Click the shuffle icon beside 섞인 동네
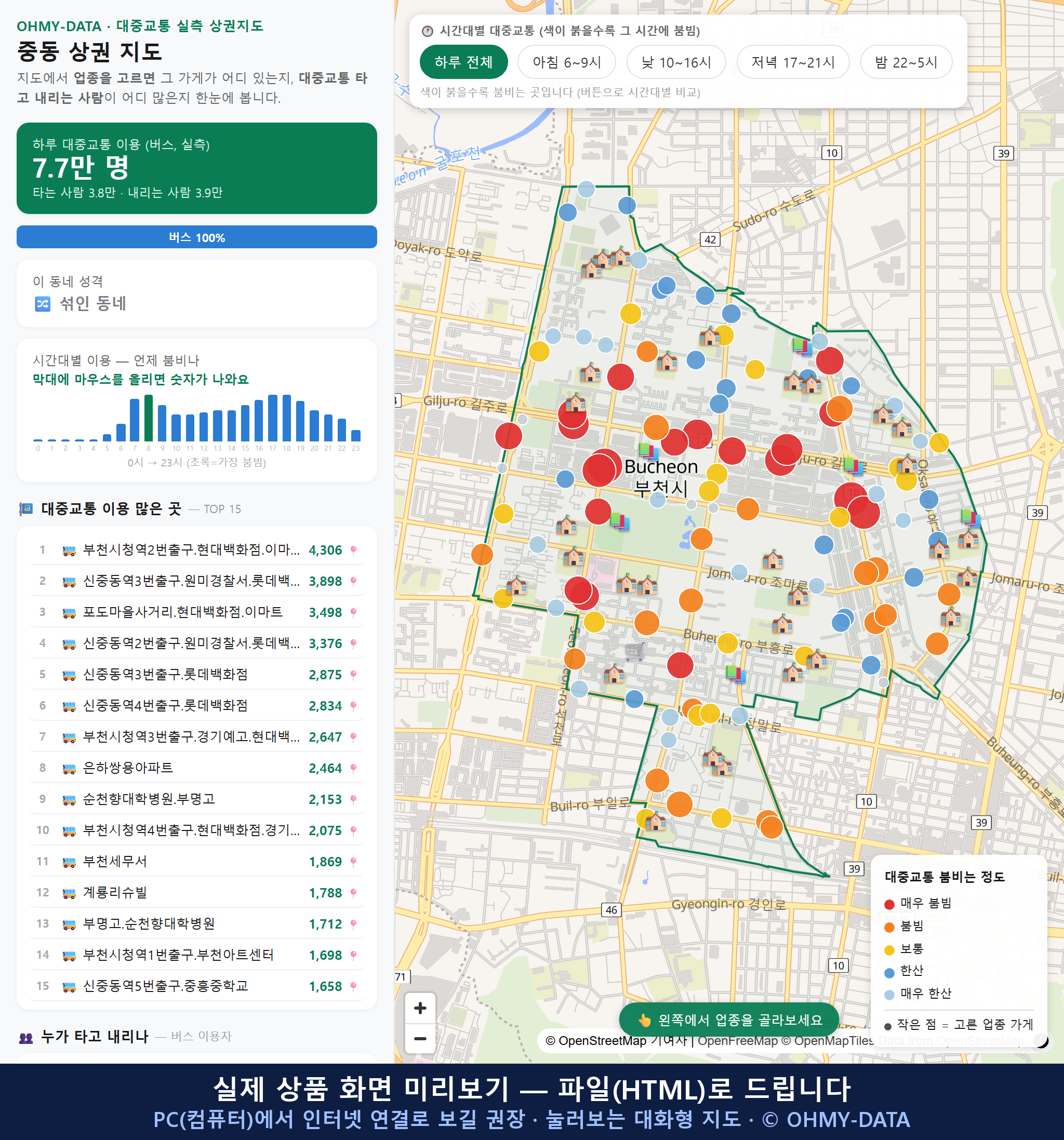 [43, 303]
